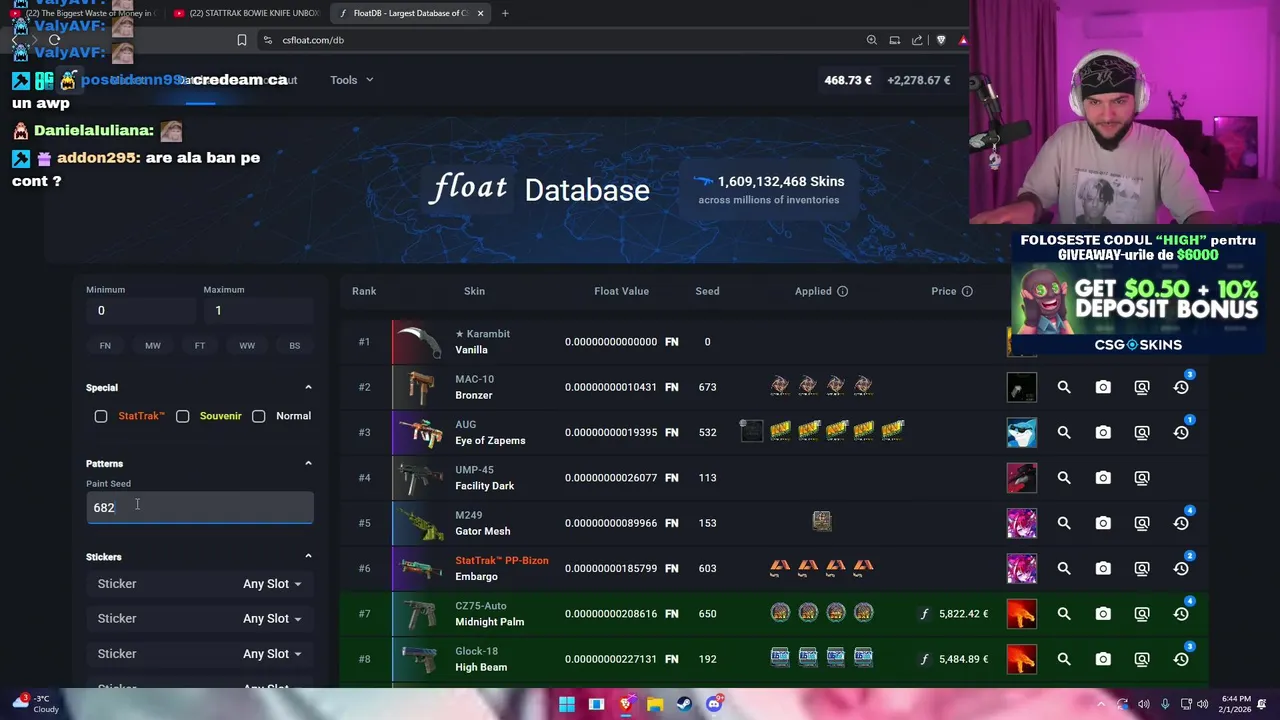The width and height of the screenshot is (1280, 720).
Task: Enable the StatTrak checkbox
Action: tap(101, 416)
